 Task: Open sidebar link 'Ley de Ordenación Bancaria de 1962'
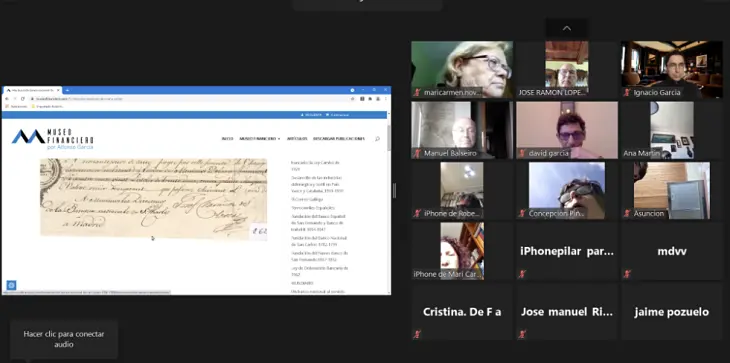[319, 271]
